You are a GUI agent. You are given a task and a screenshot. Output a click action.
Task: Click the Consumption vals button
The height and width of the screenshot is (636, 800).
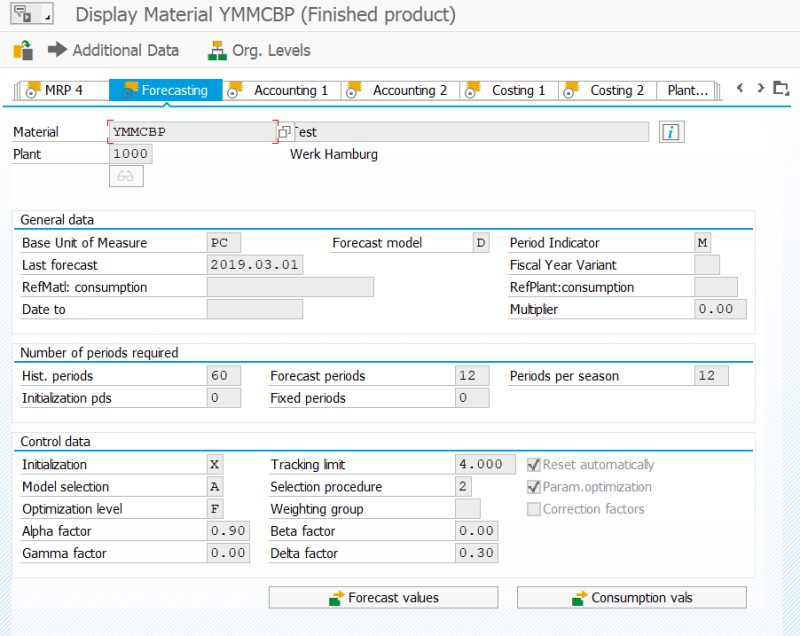pos(632,597)
